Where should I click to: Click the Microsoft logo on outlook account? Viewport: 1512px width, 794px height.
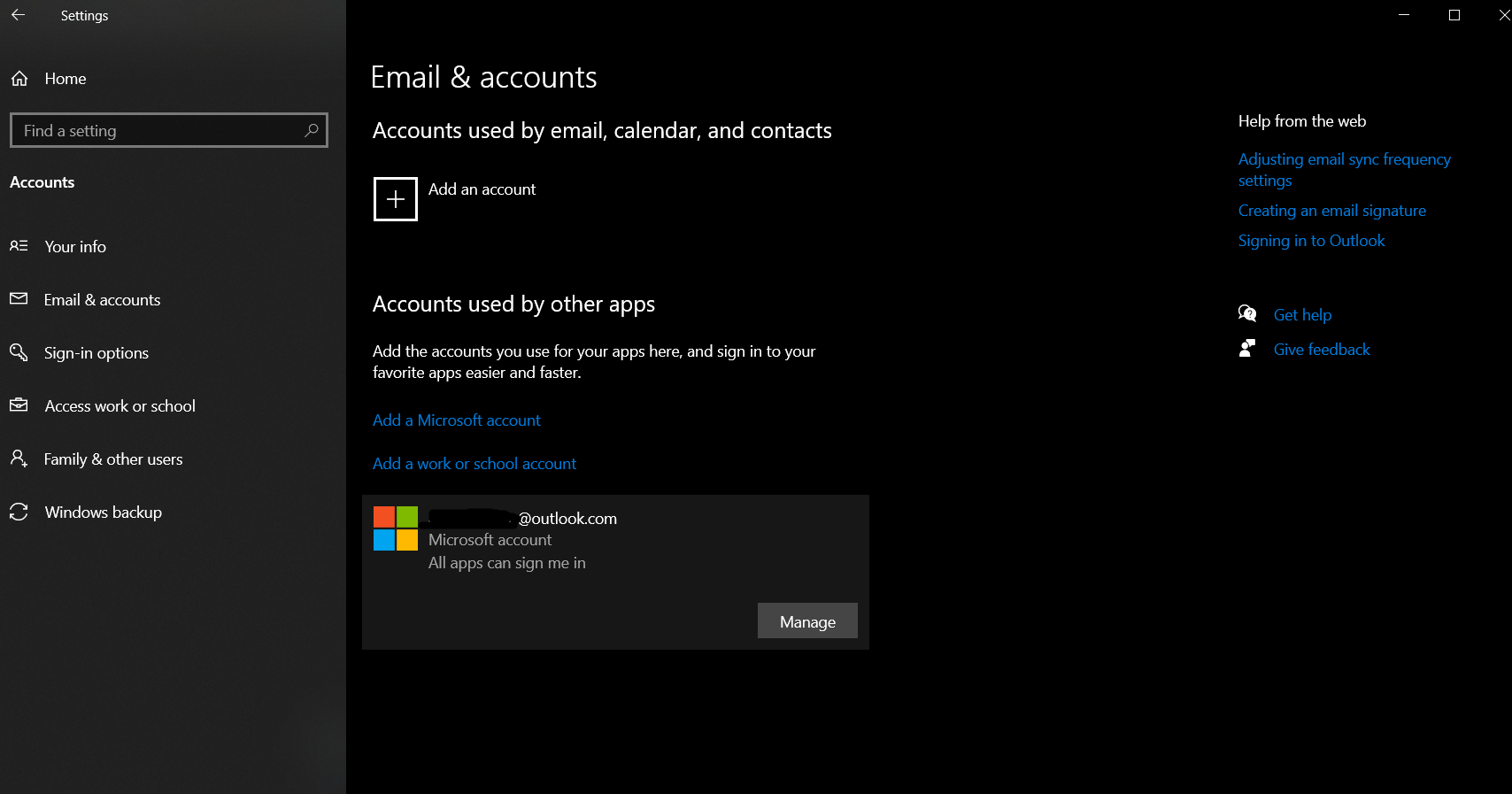[396, 528]
